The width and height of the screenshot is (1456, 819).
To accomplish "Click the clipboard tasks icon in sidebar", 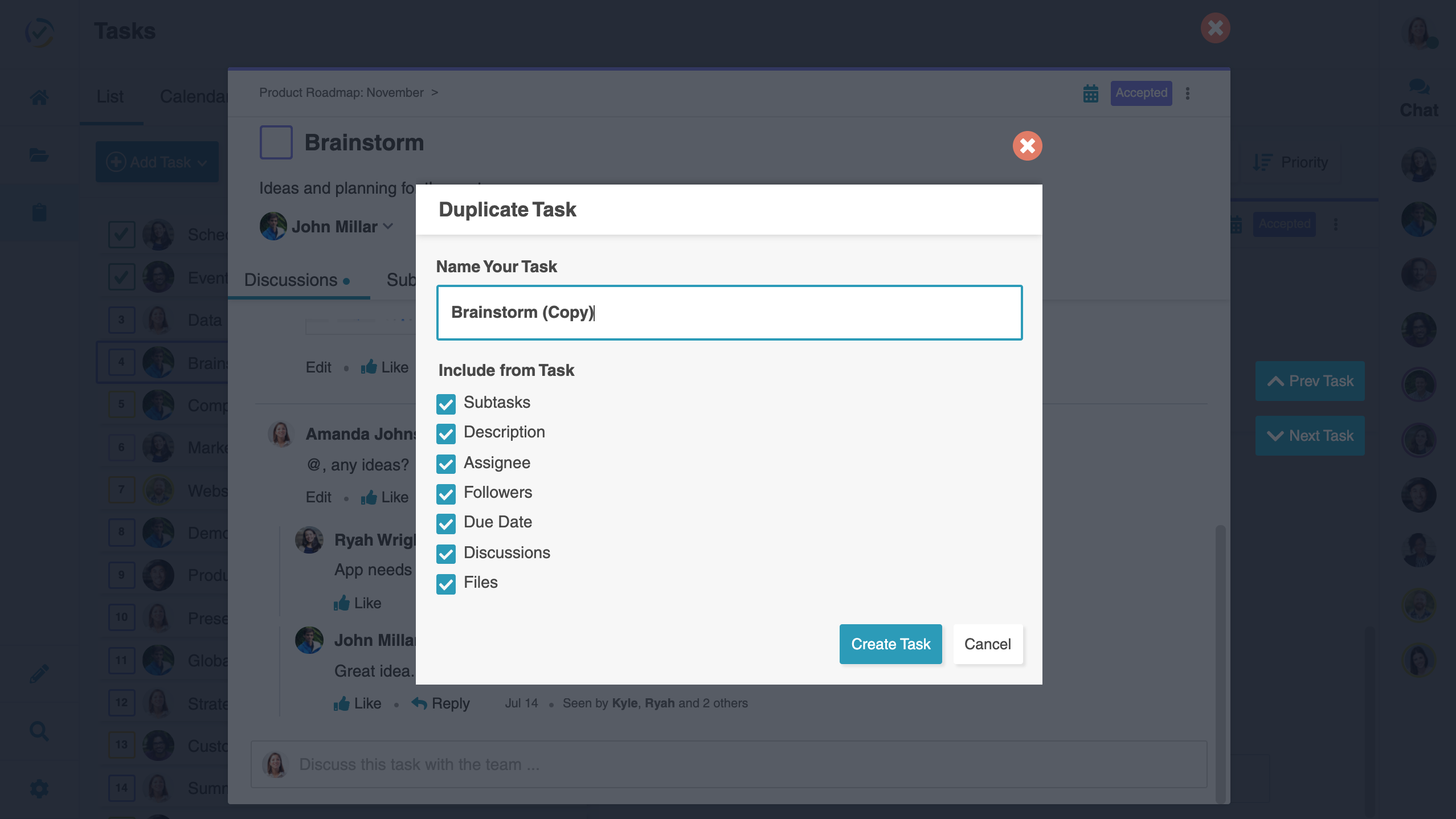I will [x=39, y=212].
